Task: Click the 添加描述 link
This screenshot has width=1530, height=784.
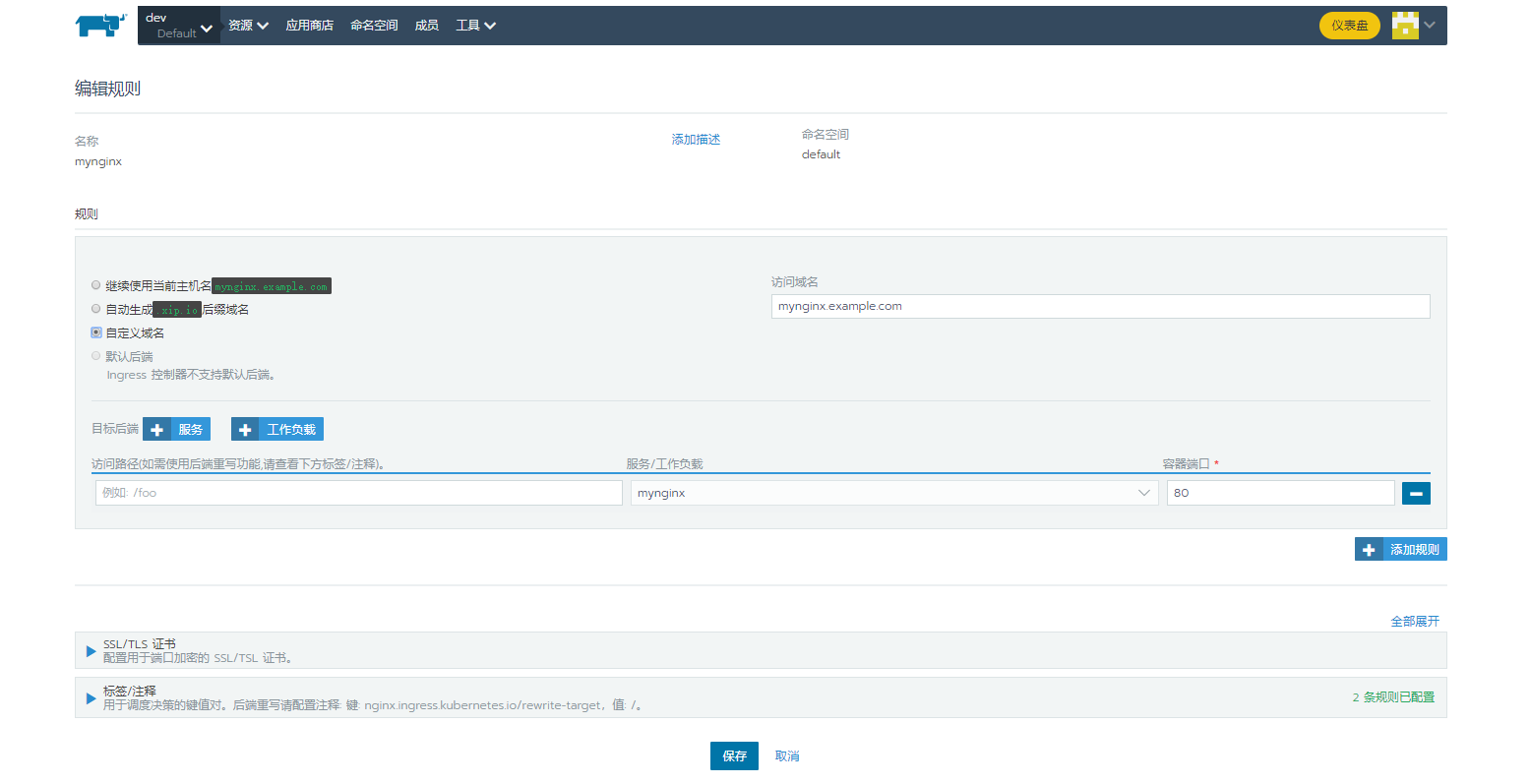Action: click(x=696, y=140)
